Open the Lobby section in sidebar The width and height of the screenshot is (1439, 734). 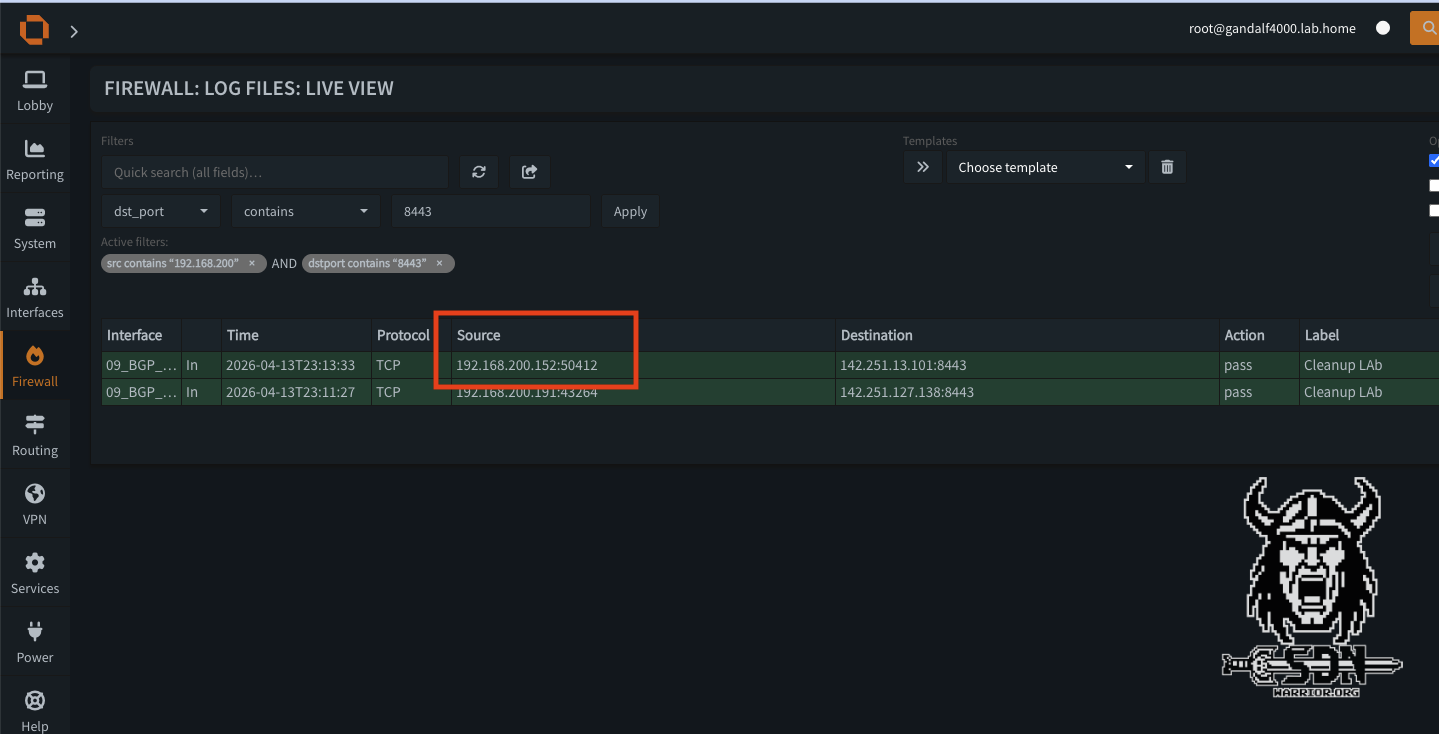tap(35, 90)
